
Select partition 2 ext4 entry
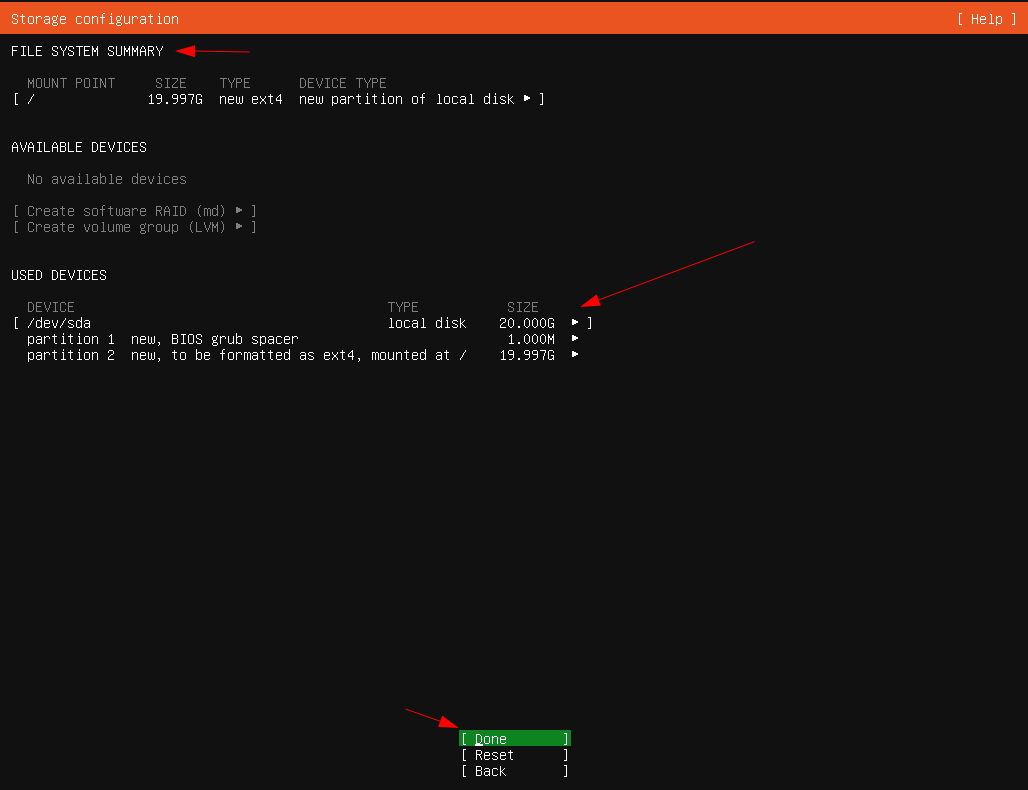pos(246,355)
